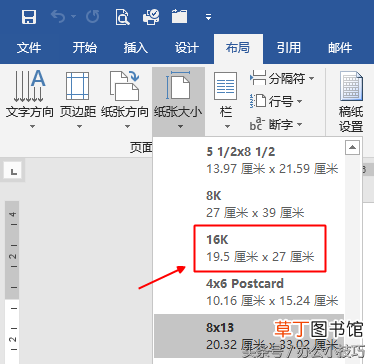Click the vertical ruler on left edge
374x364 pixels.
point(12,282)
